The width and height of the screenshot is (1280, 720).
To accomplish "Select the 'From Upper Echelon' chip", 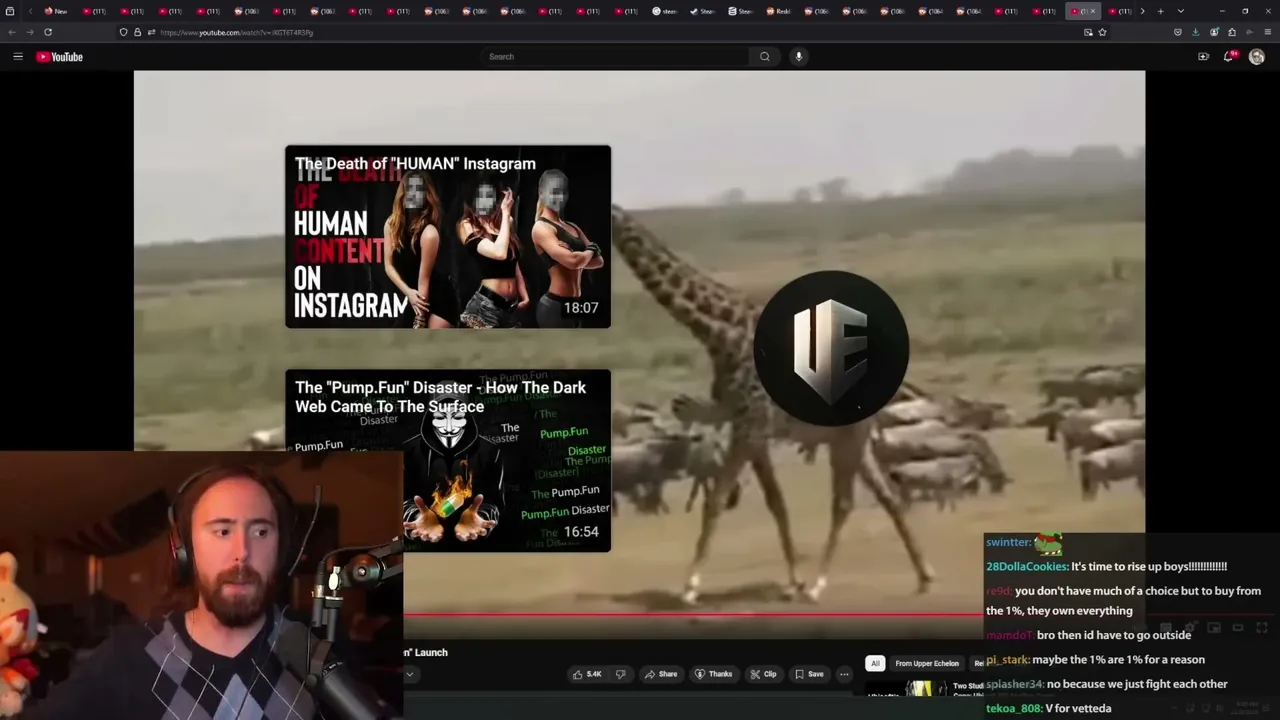I will [927, 663].
